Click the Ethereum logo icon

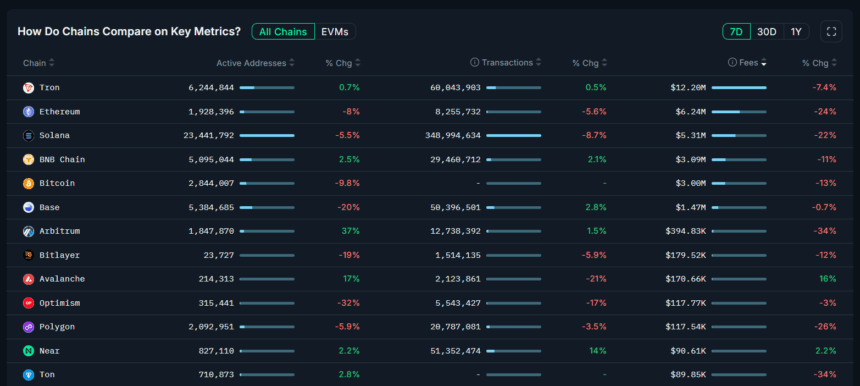pyautogui.click(x=29, y=112)
